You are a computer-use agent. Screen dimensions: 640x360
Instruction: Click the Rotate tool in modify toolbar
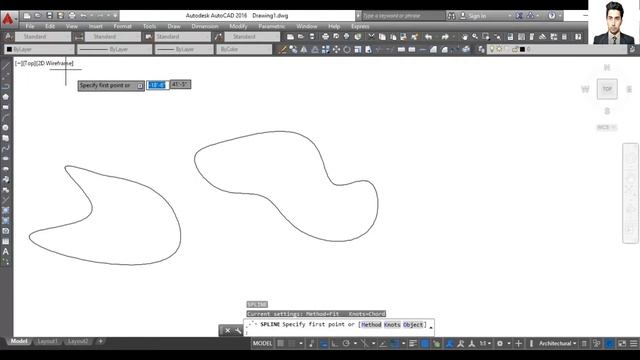click(x=347, y=49)
